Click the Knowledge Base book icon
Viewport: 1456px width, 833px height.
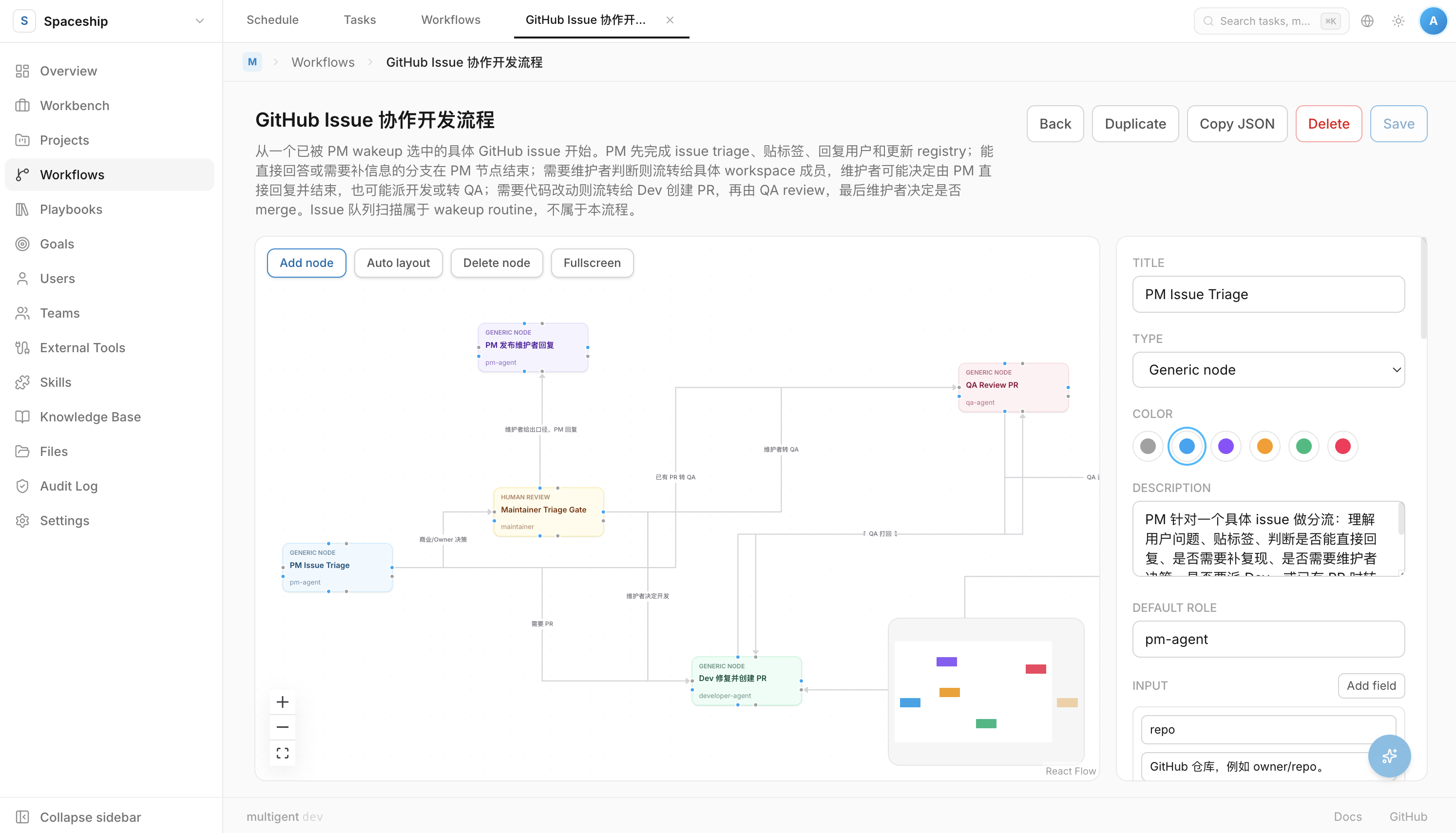[x=22, y=417]
